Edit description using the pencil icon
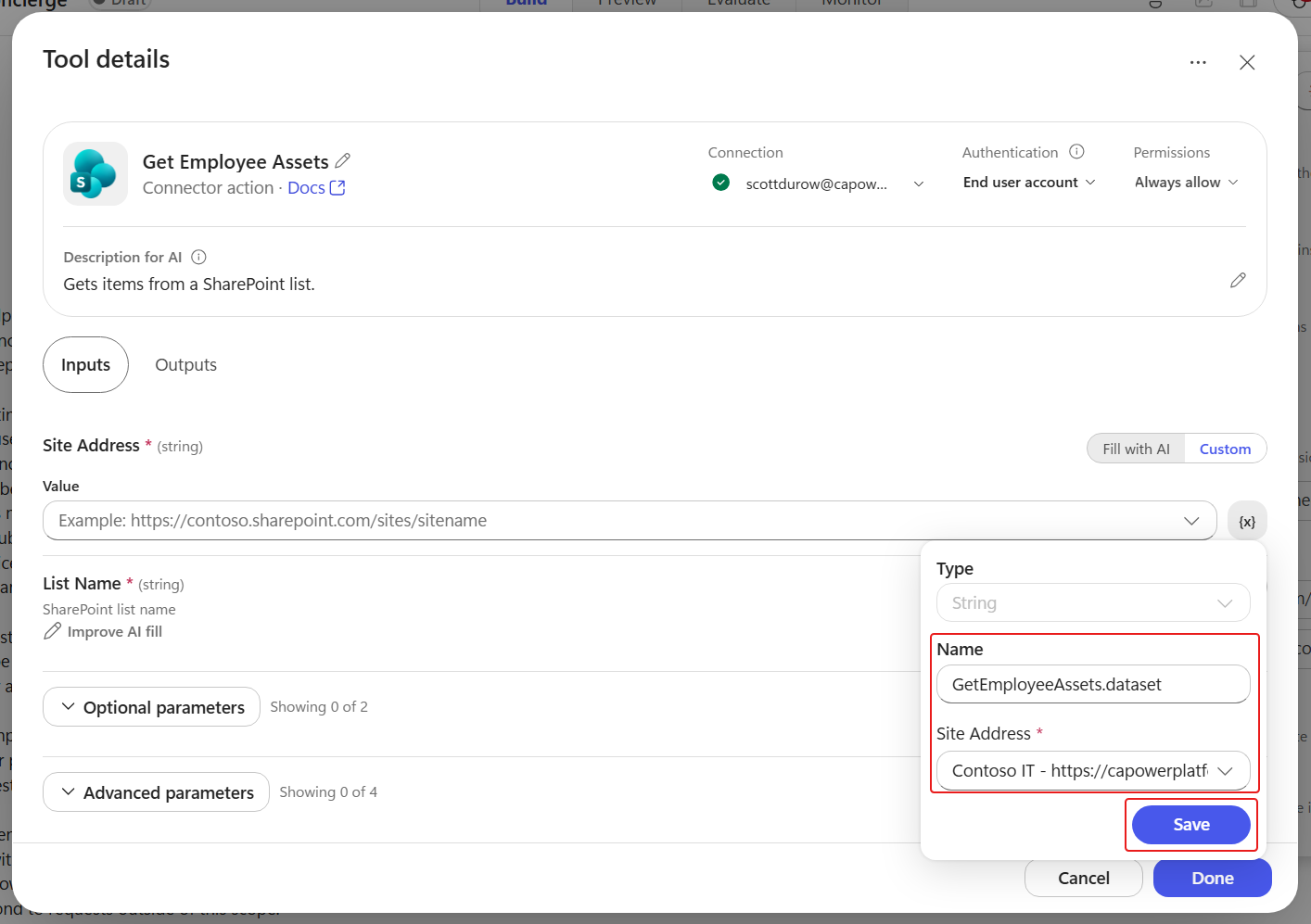The width and height of the screenshot is (1311, 924). (x=1238, y=280)
